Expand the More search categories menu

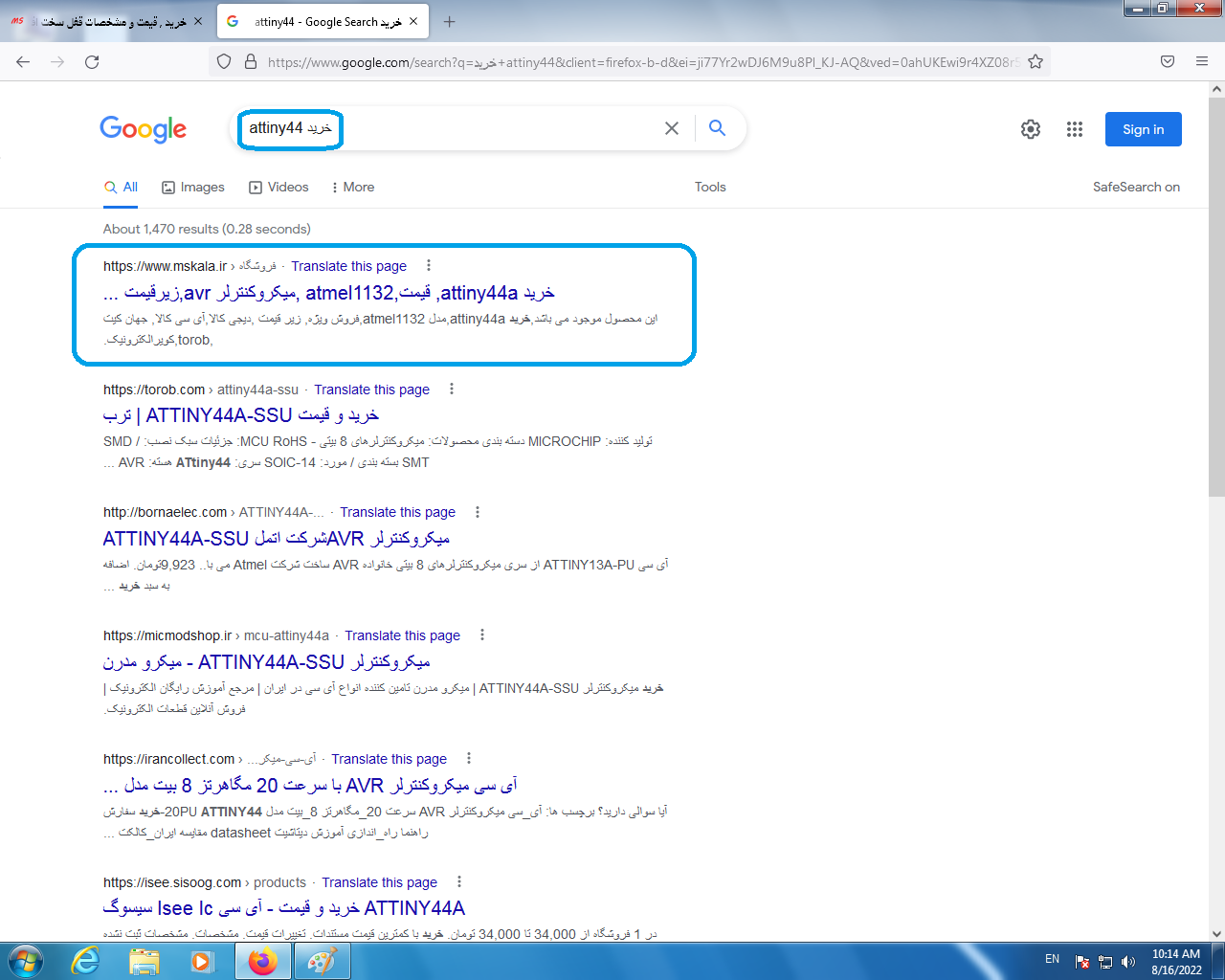tap(352, 188)
